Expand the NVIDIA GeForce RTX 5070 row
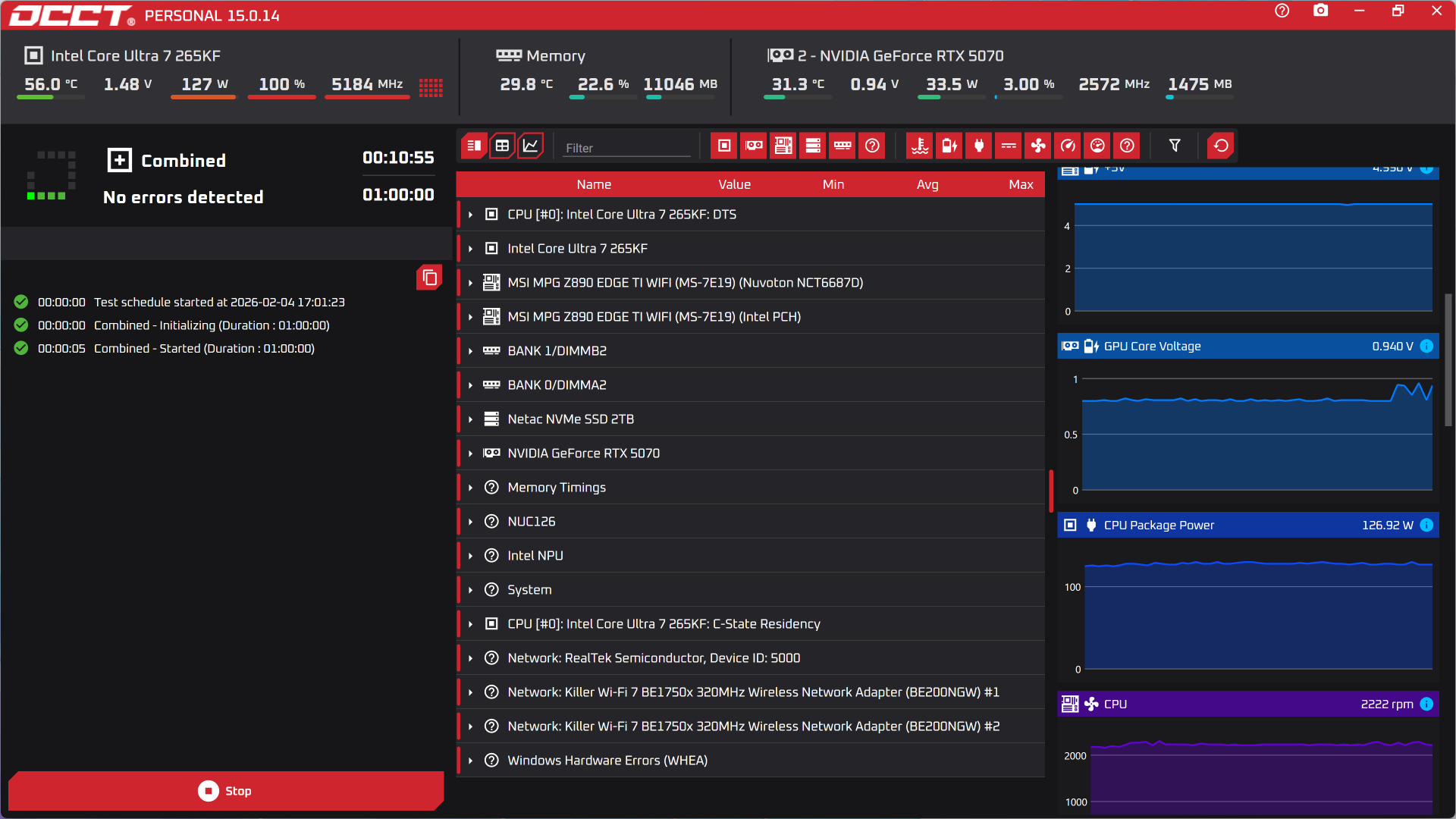 tap(471, 453)
